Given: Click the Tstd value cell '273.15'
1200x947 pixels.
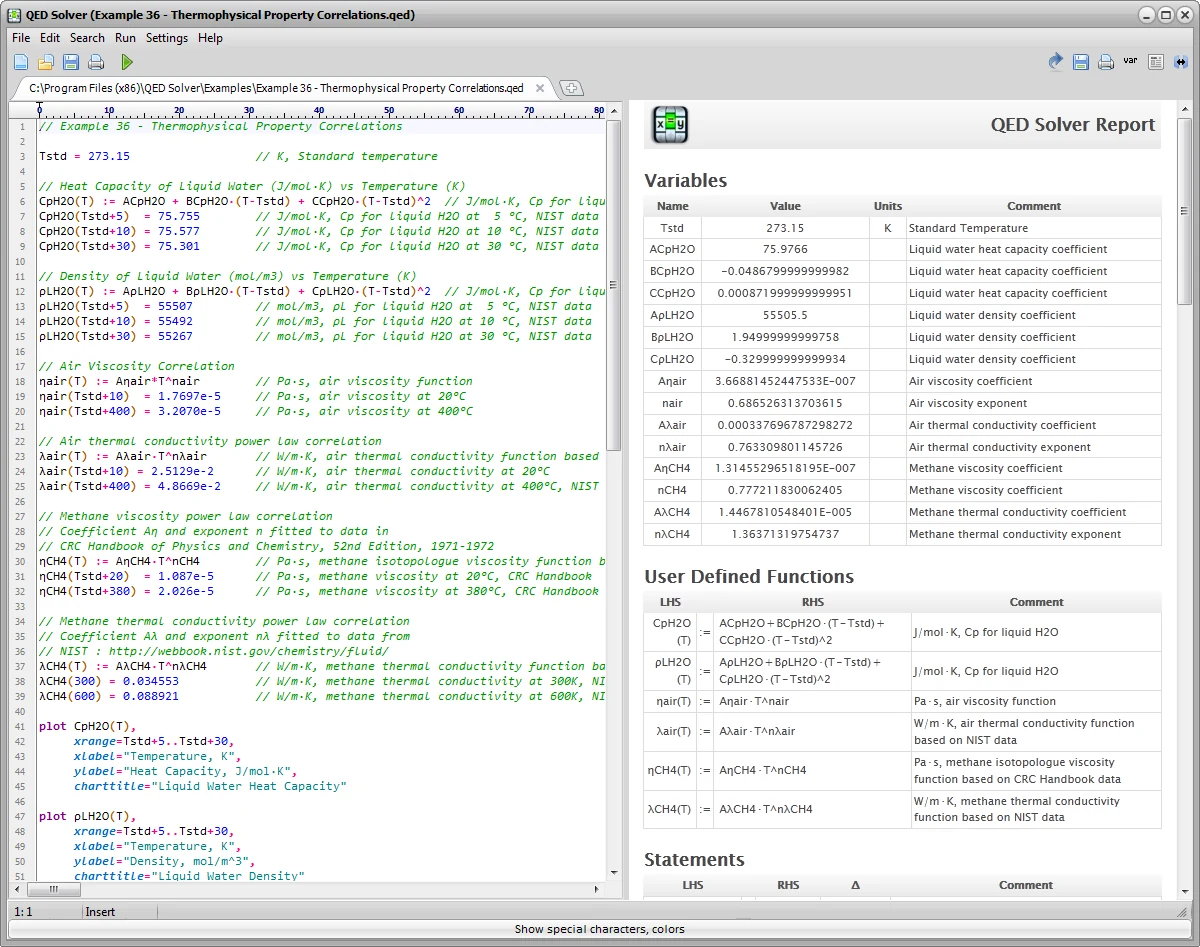Looking at the screenshot, I should (x=785, y=228).
